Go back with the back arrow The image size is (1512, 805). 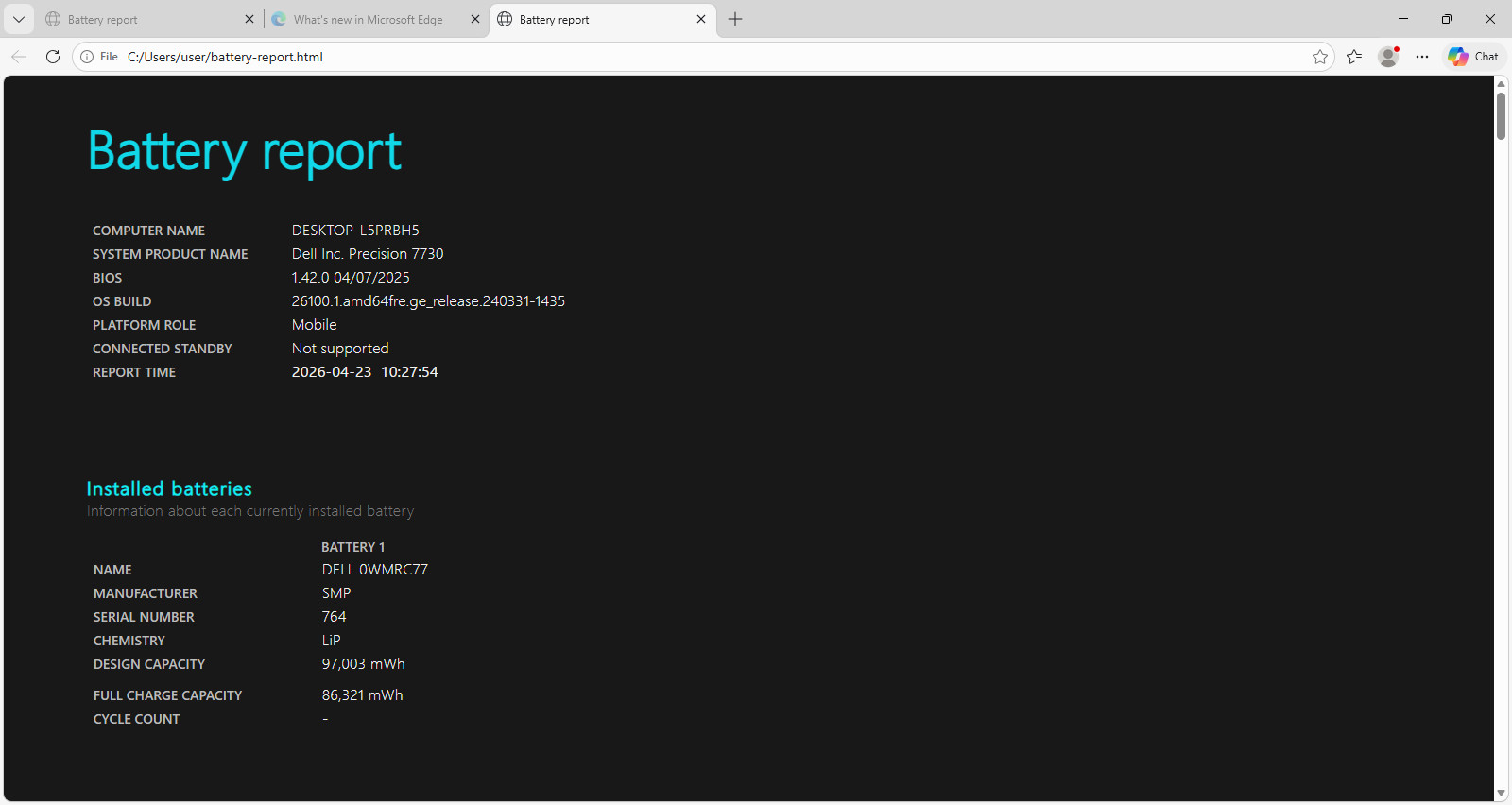point(19,57)
